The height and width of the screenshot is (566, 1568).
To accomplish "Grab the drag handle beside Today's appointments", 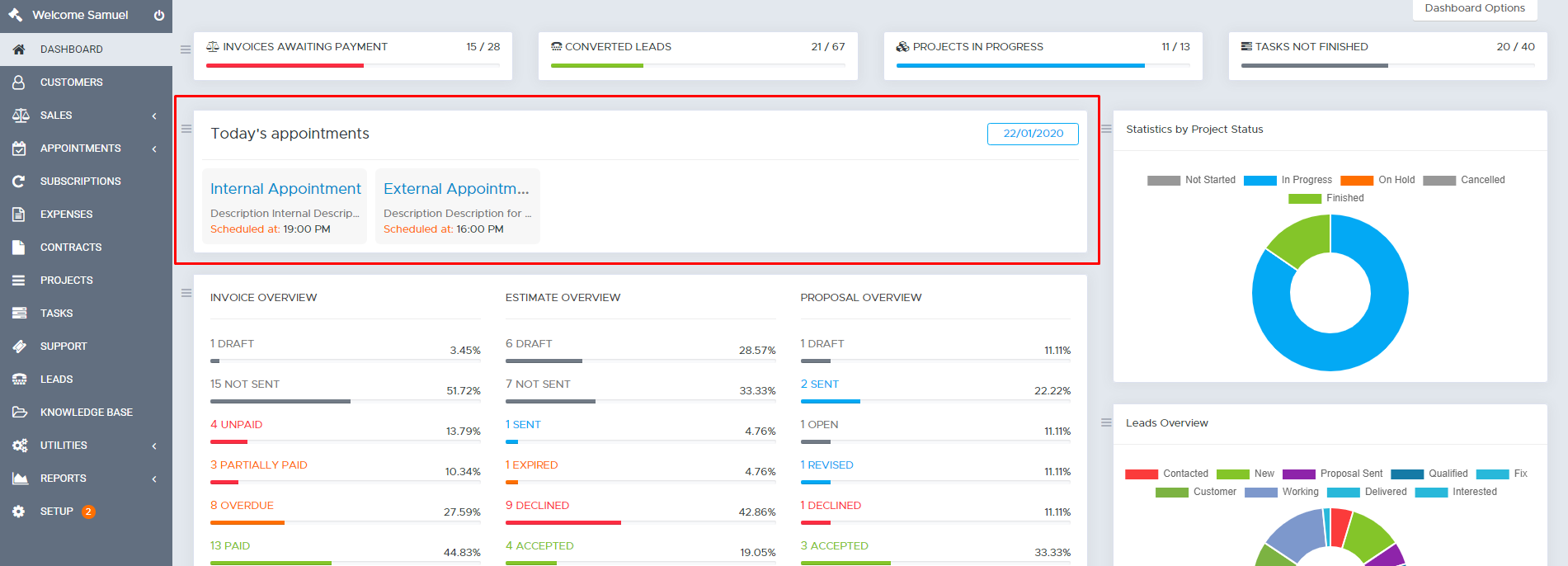I will pyautogui.click(x=186, y=129).
